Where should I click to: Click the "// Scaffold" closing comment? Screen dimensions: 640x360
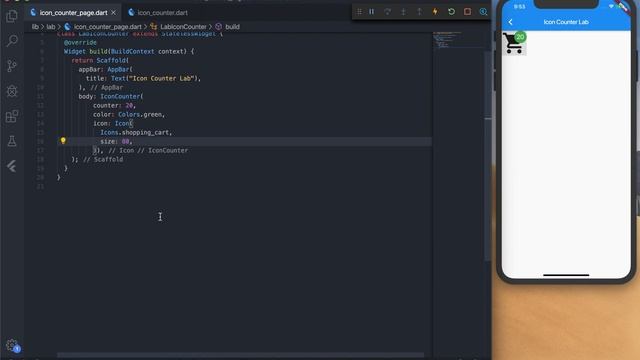click(x=103, y=159)
